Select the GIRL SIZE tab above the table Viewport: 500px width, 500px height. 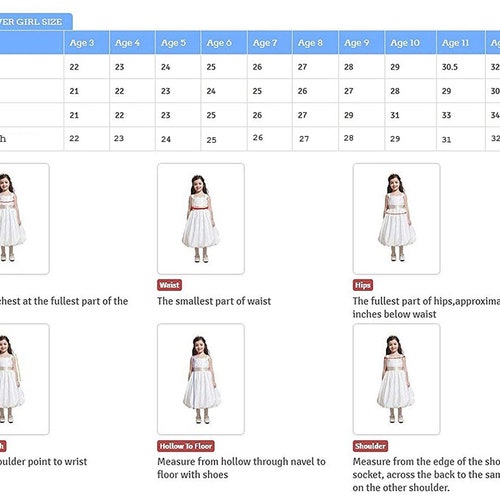coord(35,22)
